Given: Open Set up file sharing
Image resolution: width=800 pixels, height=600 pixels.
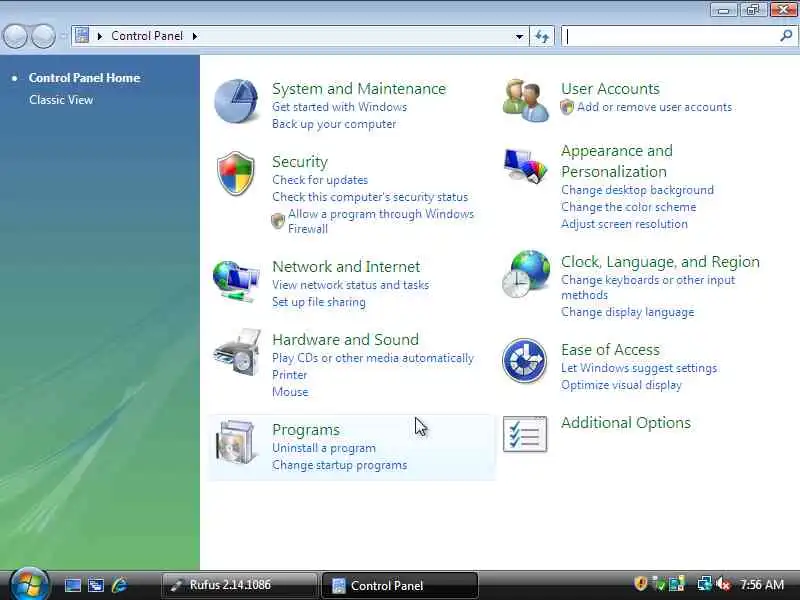Looking at the screenshot, I should (x=319, y=302).
